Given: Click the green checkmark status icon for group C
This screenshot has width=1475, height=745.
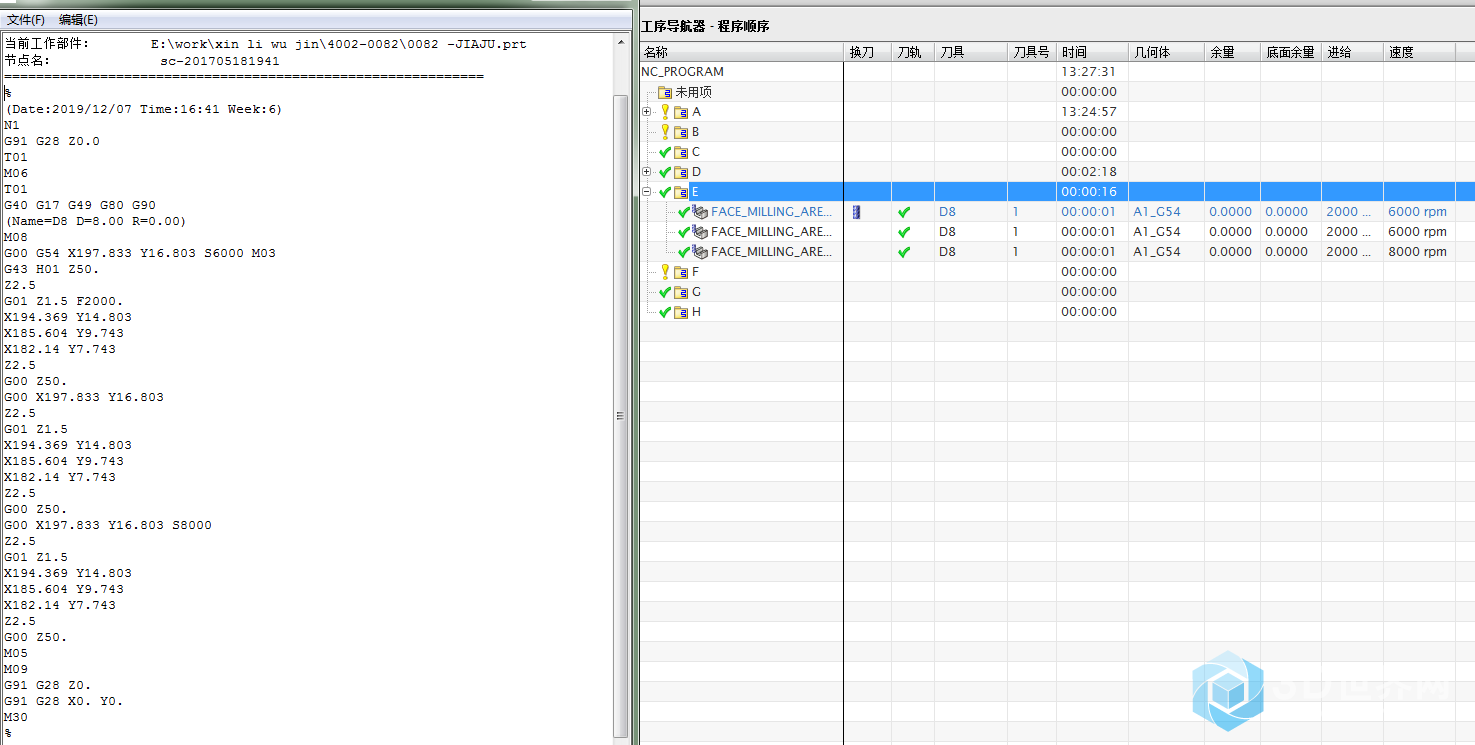Looking at the screenshot, I should [x=665, y=152].
